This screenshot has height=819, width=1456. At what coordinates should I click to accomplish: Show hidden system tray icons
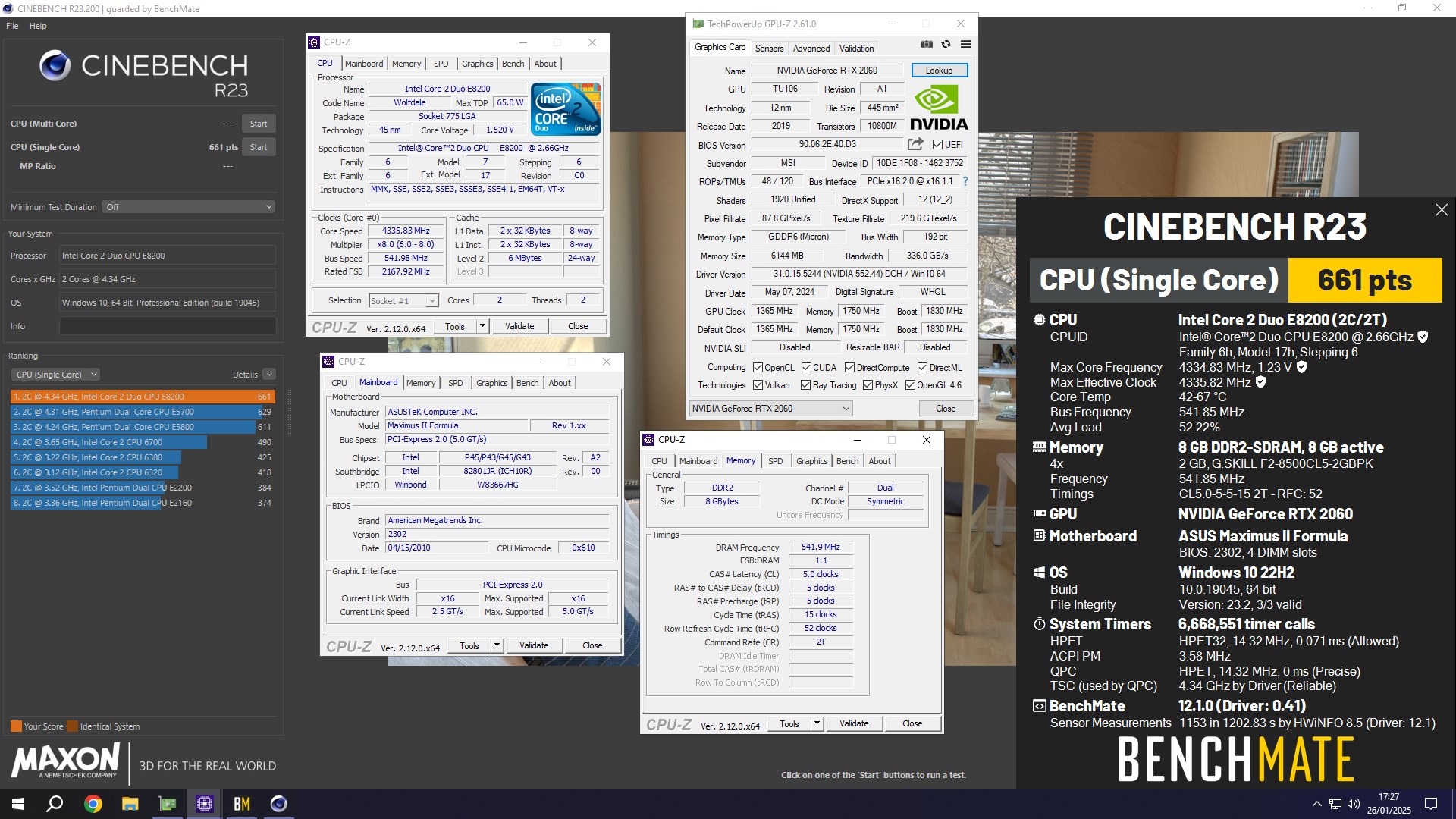1316,804
